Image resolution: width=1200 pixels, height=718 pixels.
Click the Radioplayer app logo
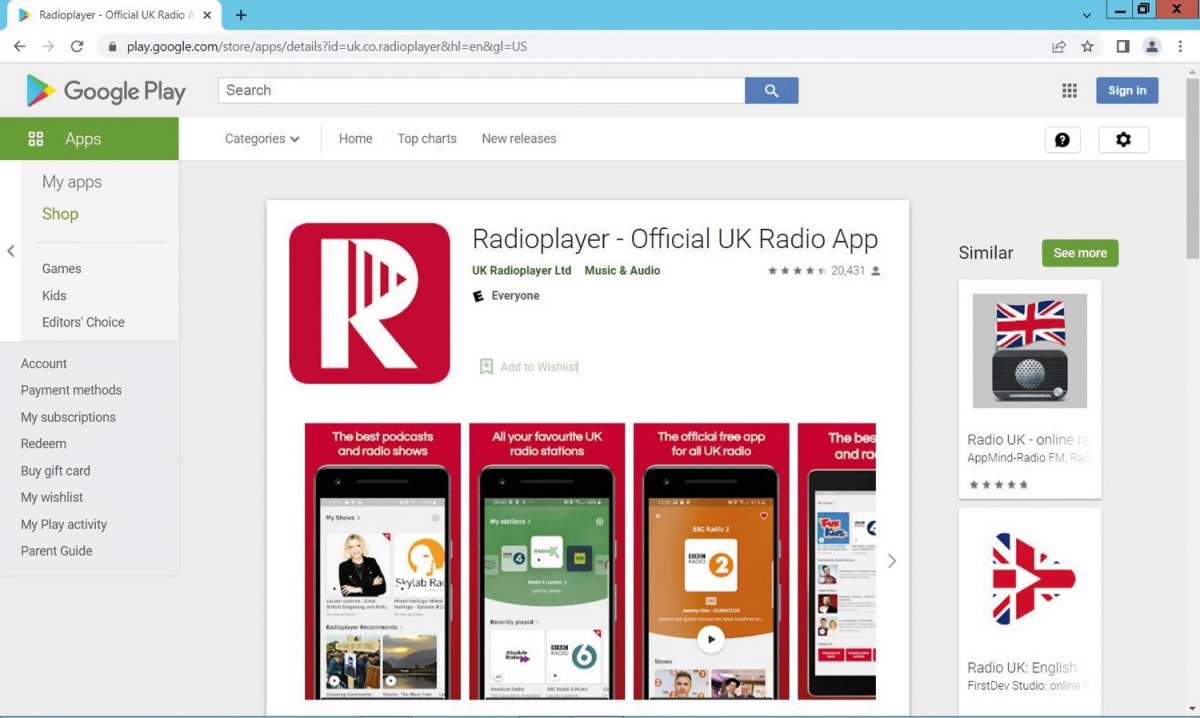[369, 303]
